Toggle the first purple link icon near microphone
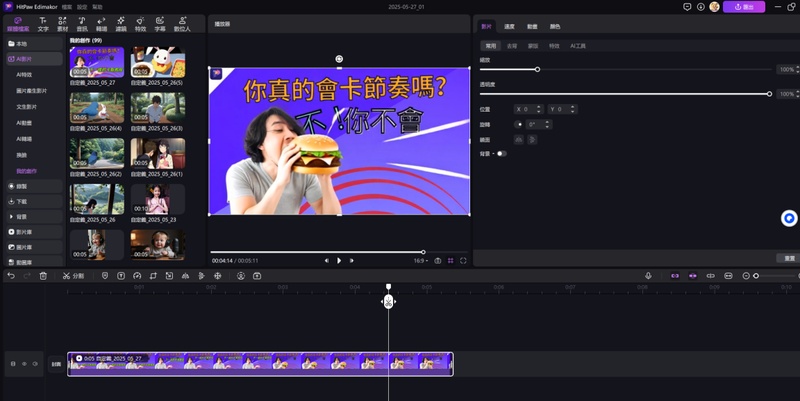The width and height of the screenshot is (800, 401). (675, 275)
